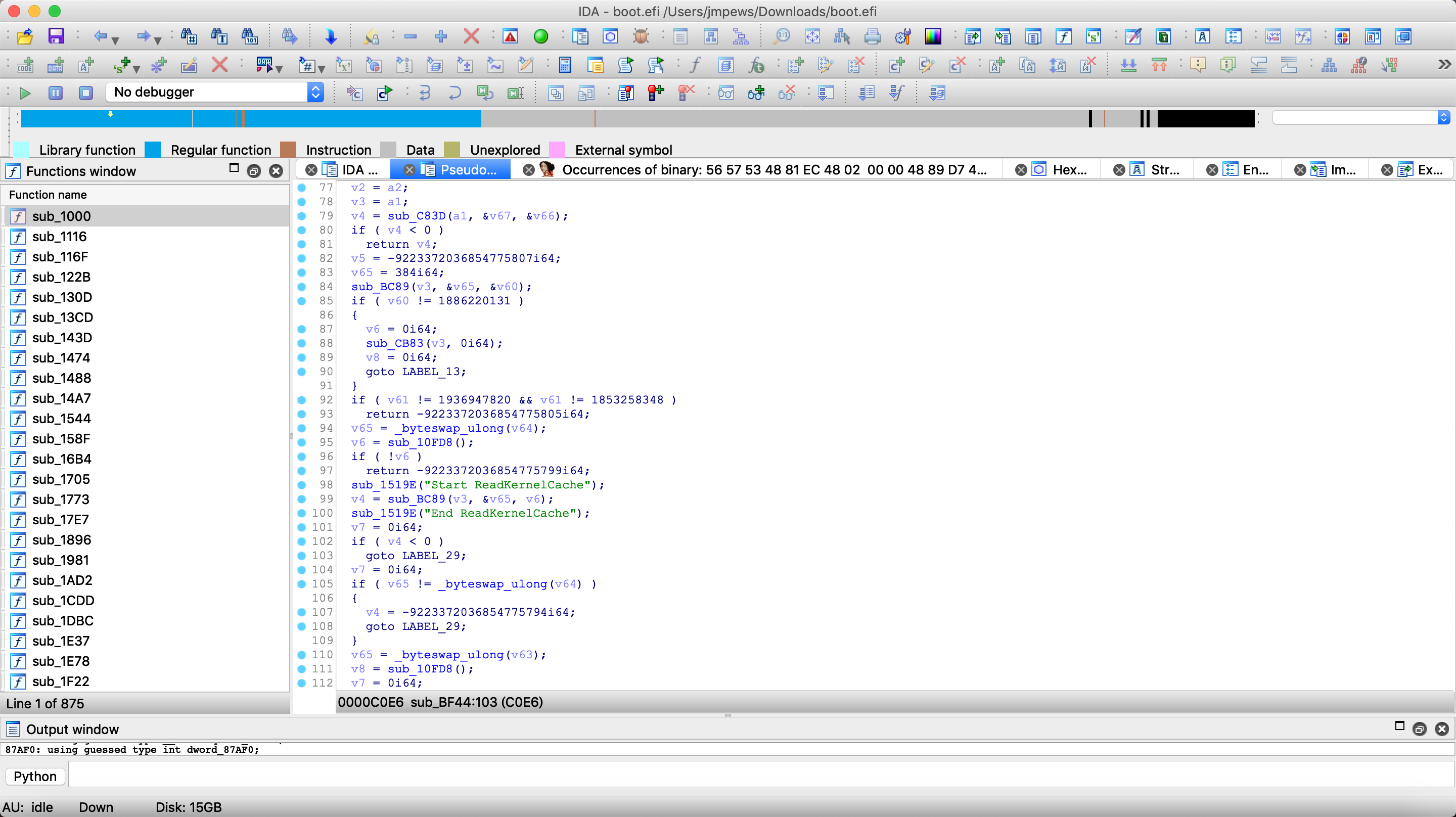Image resolution: width=1456 pixels, height=817 pixels.
Task: Click the Save database floppy icon
Action: [56, 37]
